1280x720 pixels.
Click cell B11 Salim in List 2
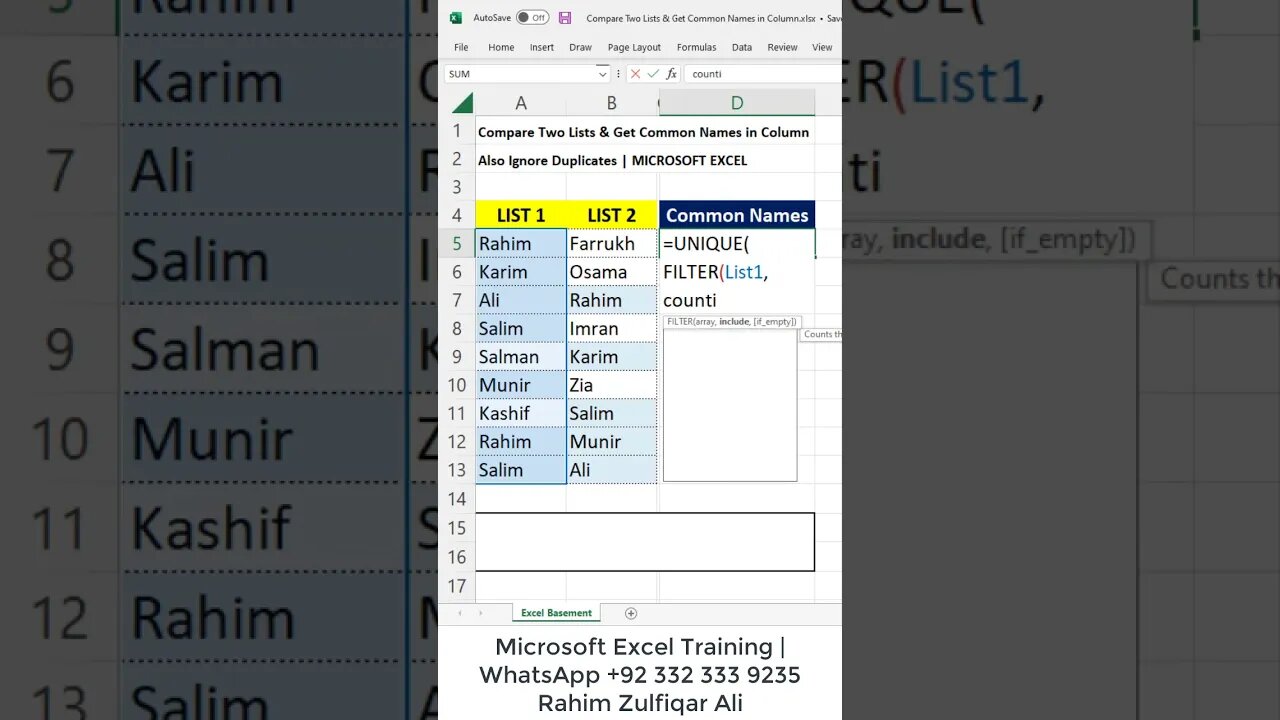(611, 413)
